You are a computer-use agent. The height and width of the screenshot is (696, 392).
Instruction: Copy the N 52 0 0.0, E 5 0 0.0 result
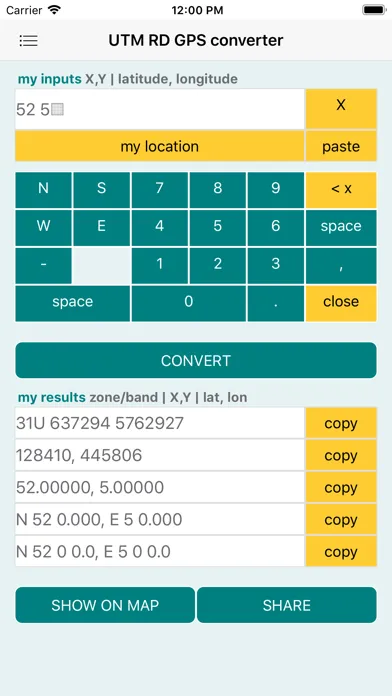point(341,552)
